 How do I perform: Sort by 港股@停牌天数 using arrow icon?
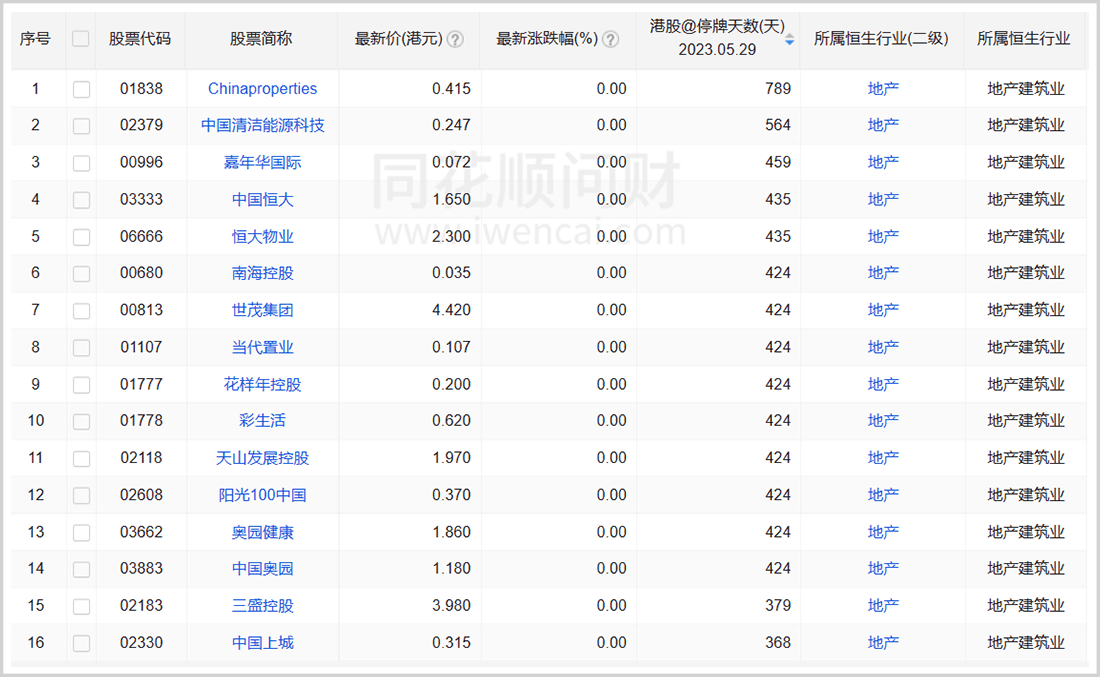pyautogui.click(x=789, y=39)
